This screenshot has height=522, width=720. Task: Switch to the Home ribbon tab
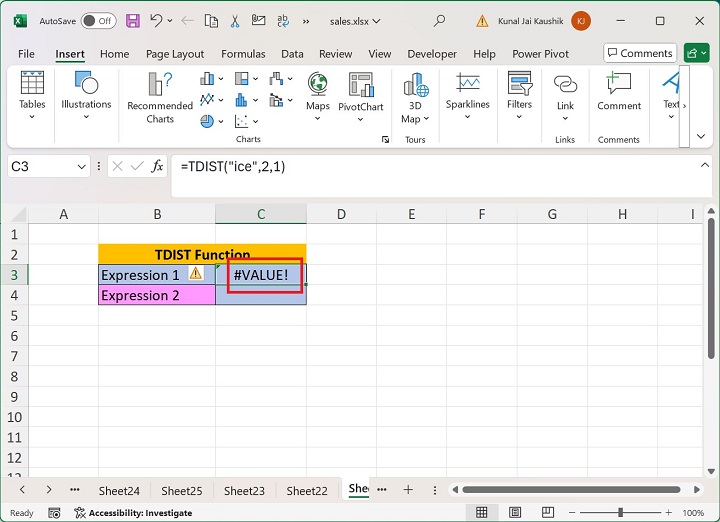pyautogui.click(x=114, y=54)
